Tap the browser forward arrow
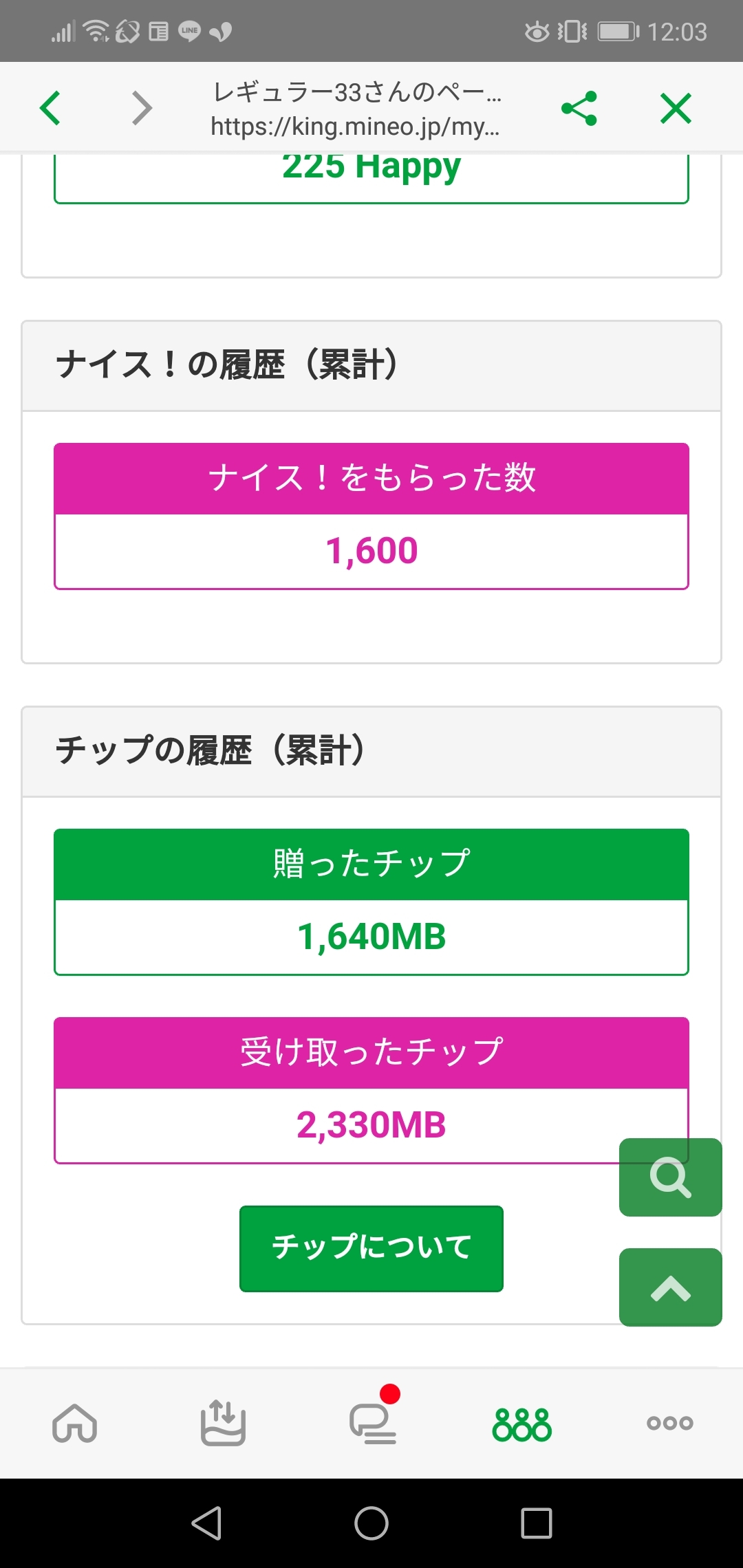This screenshot has width=743, height=1568. tap(142, 108)
